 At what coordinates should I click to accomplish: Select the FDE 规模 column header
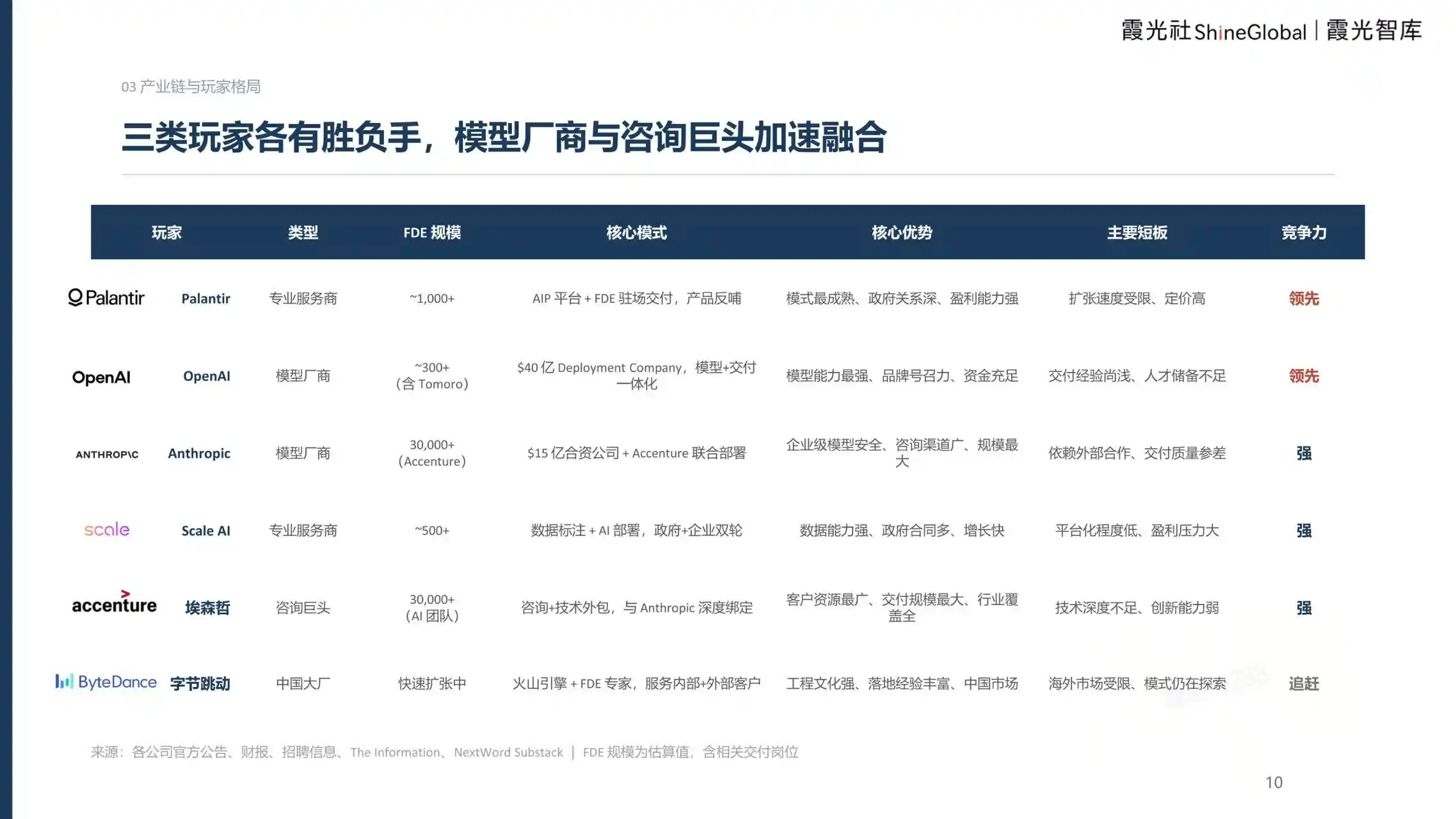tap(432, 232)
